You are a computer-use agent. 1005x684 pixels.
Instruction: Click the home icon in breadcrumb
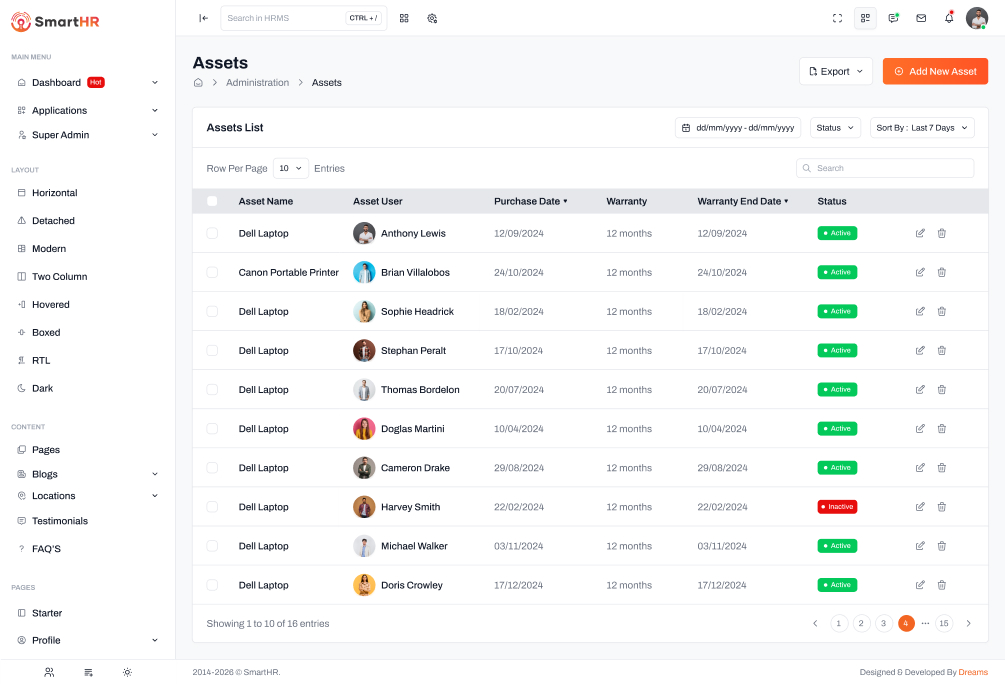point(198,83)
